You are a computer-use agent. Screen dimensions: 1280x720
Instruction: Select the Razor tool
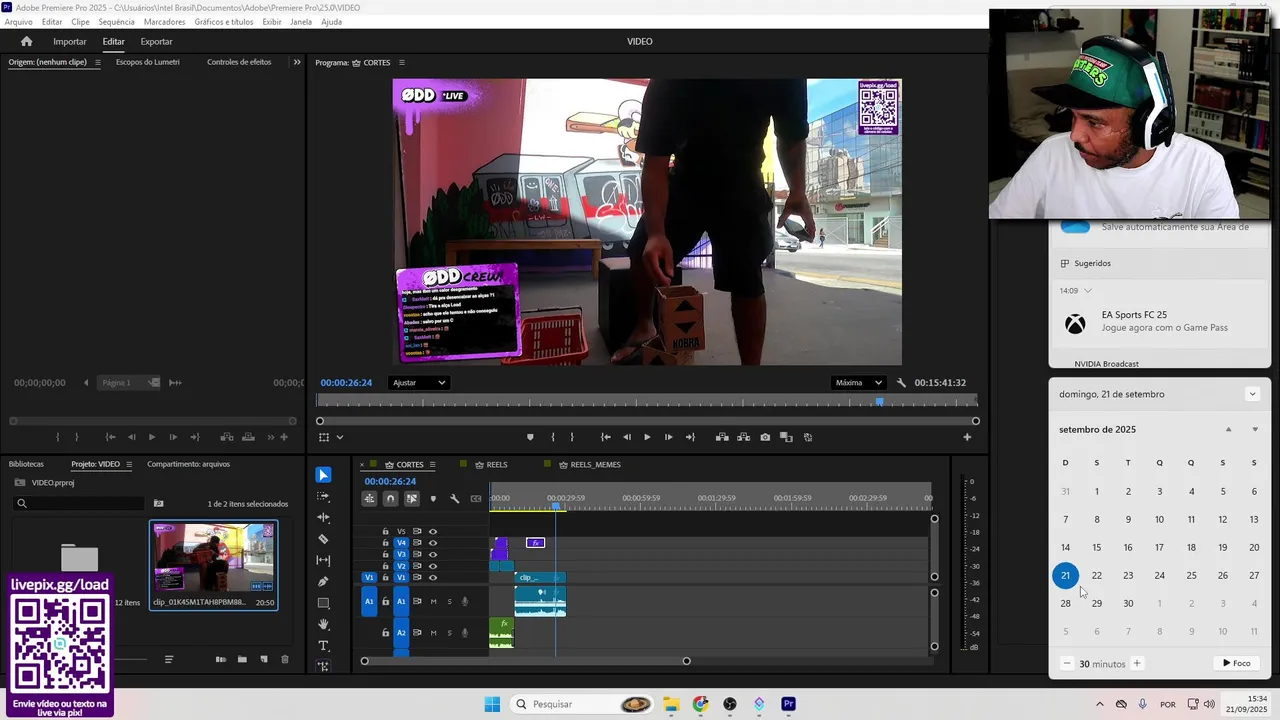323,539
